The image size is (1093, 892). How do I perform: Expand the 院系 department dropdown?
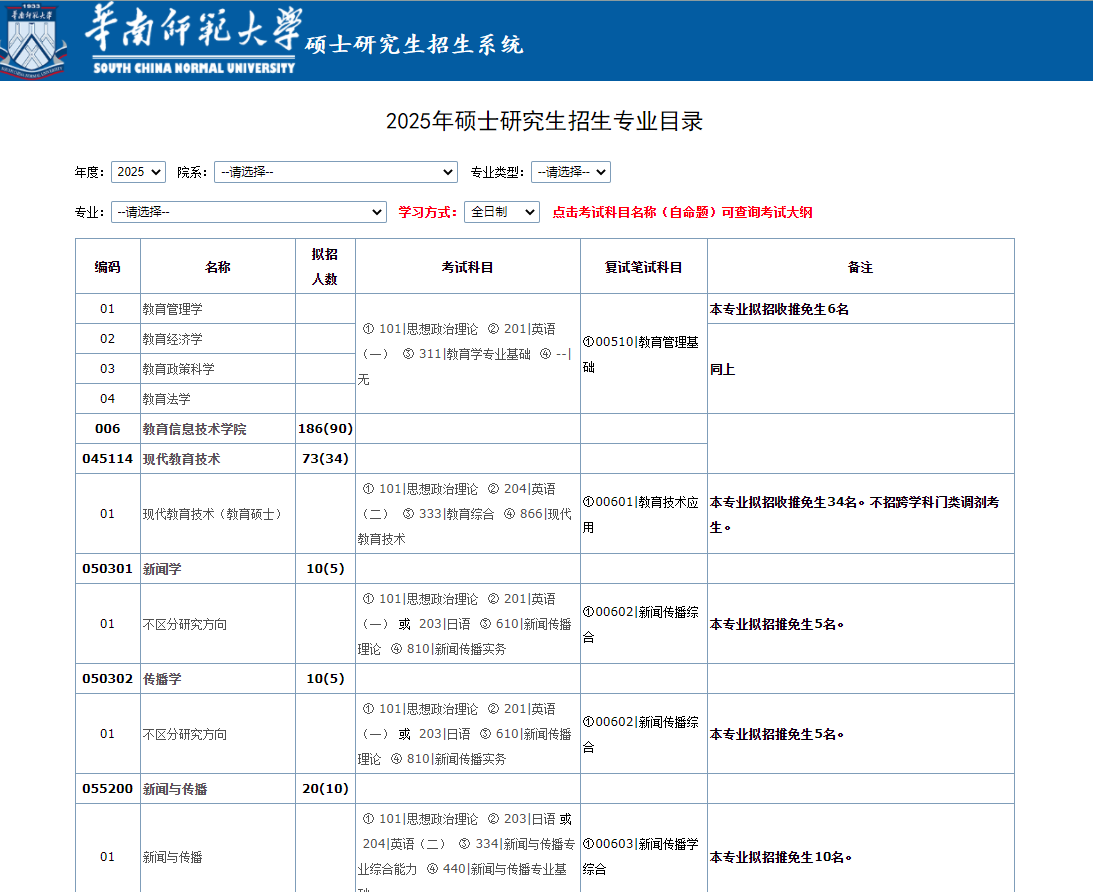coord(335,172)
